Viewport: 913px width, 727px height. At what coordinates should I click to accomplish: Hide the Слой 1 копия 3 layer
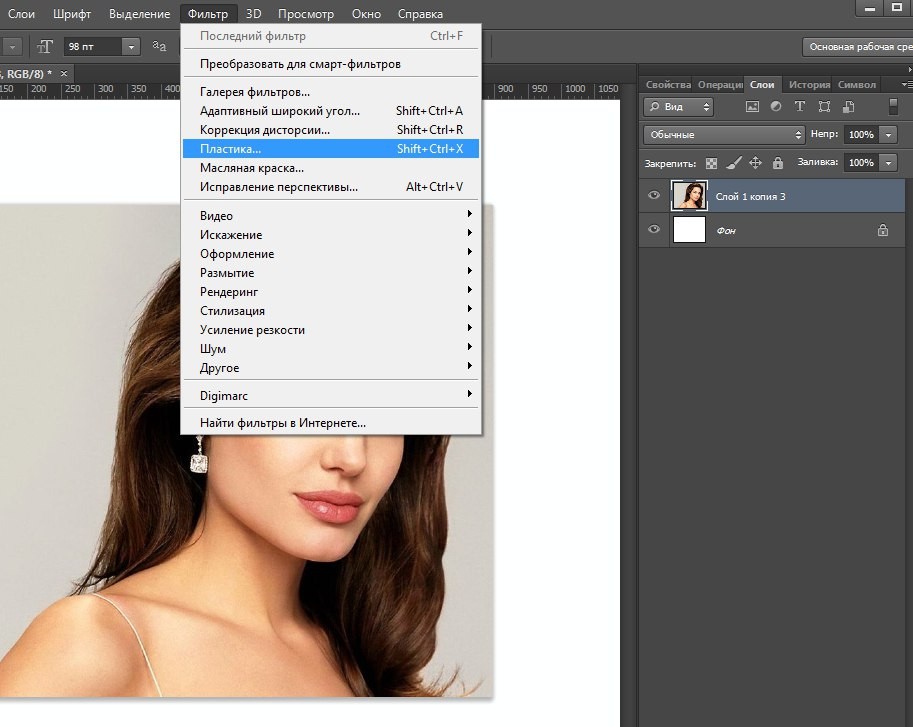point(654,195)
